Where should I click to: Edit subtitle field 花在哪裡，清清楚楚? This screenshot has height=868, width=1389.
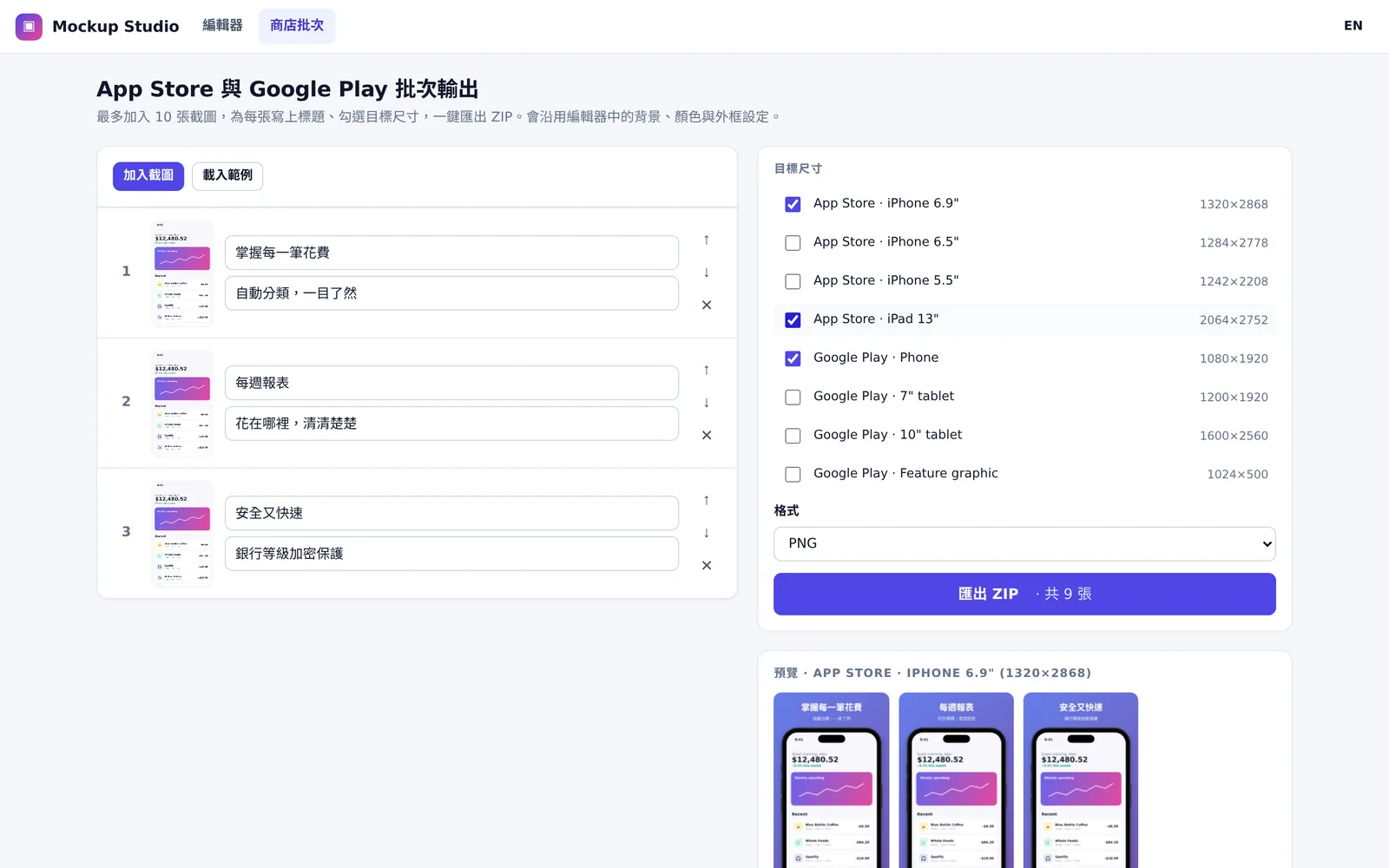click(x=451, y=424)
